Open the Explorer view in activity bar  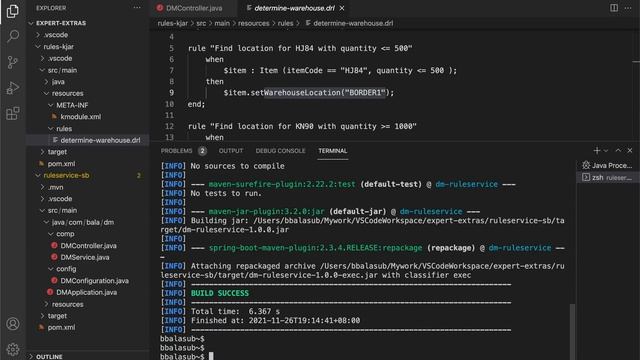[13, 11]
